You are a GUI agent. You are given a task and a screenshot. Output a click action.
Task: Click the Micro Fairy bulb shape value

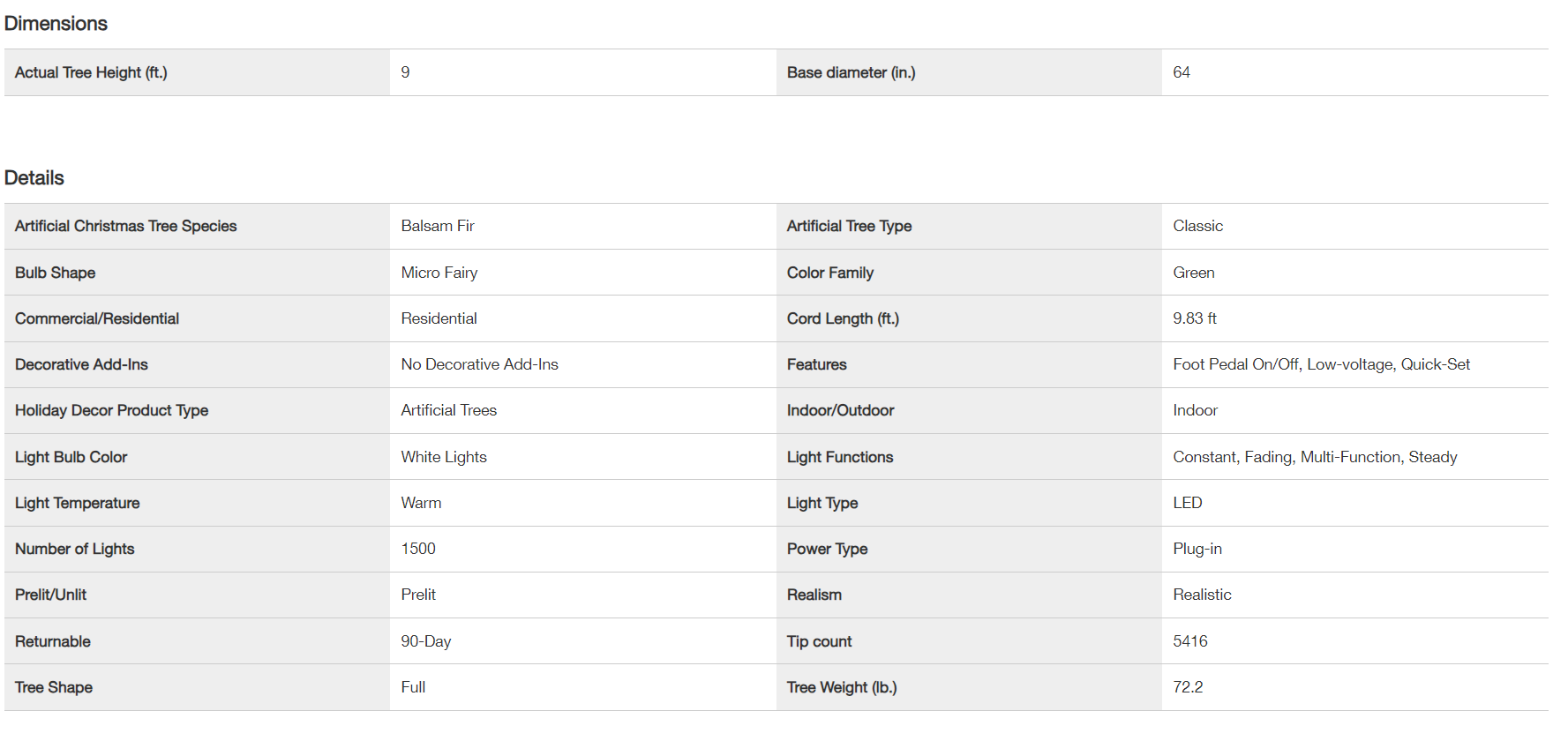tap(439, 273)
